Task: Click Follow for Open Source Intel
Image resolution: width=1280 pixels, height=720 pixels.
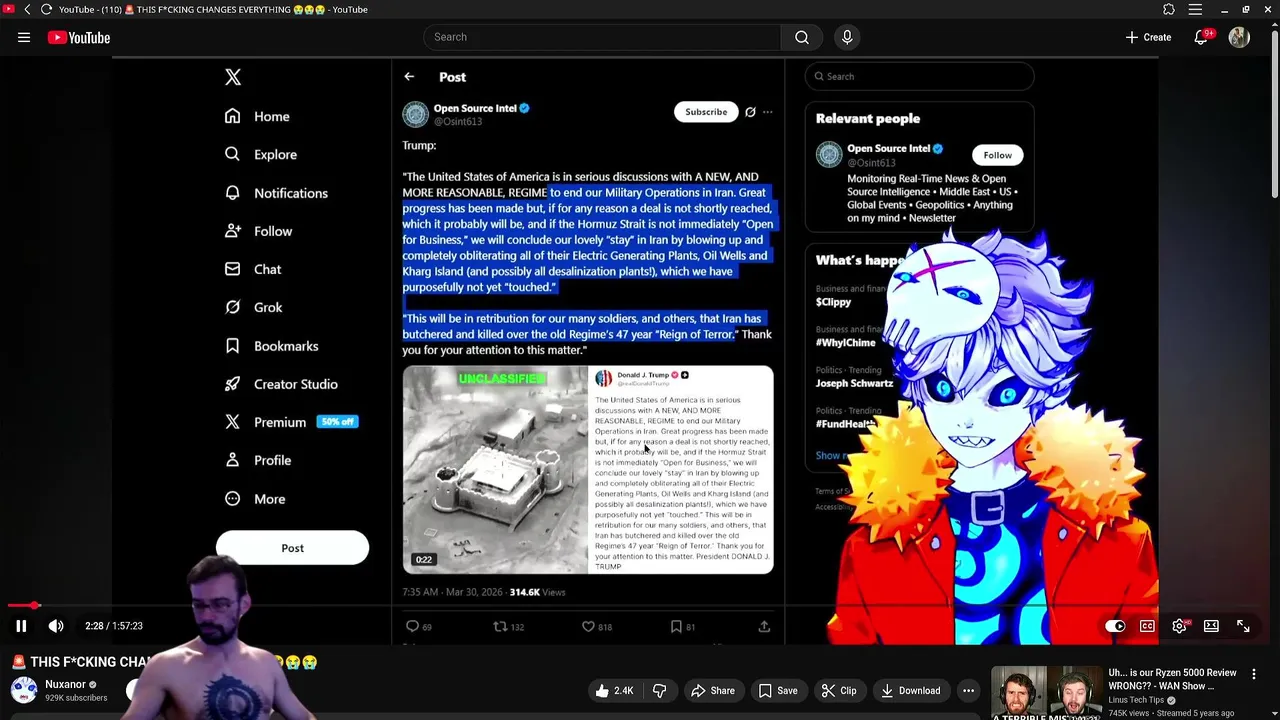Action: [x=997, y=155]
